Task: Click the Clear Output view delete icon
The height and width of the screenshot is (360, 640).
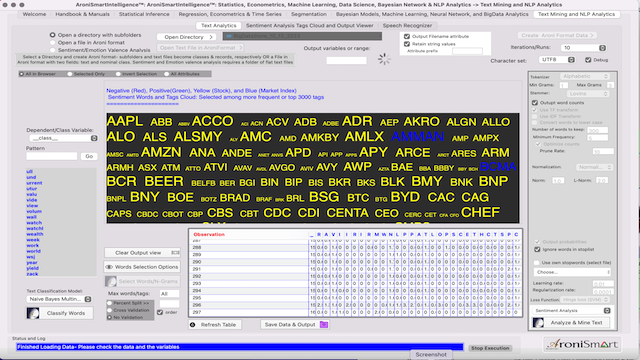Action: coord(175,253)
